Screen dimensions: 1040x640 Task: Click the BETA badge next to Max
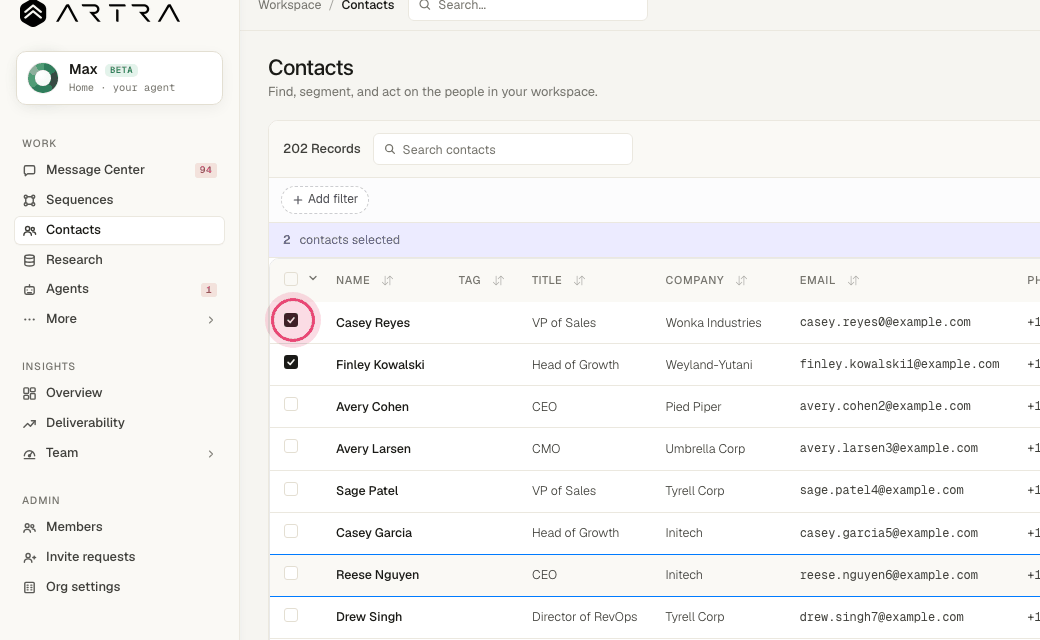(x=121, y=70)
